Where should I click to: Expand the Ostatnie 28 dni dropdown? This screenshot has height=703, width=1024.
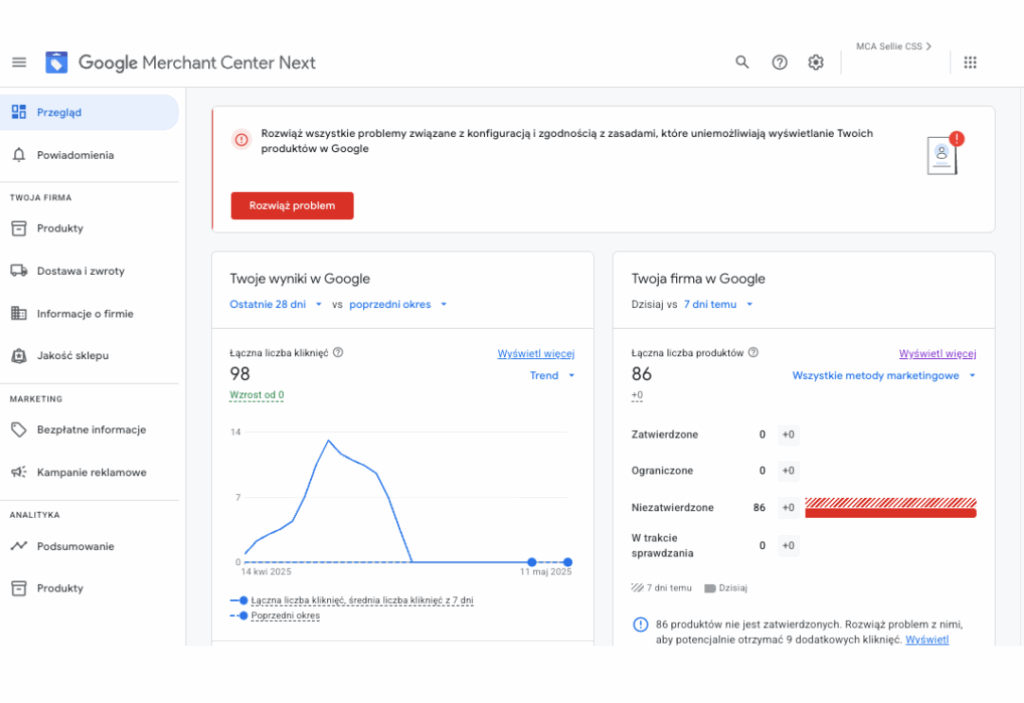[x=275, y=304]
